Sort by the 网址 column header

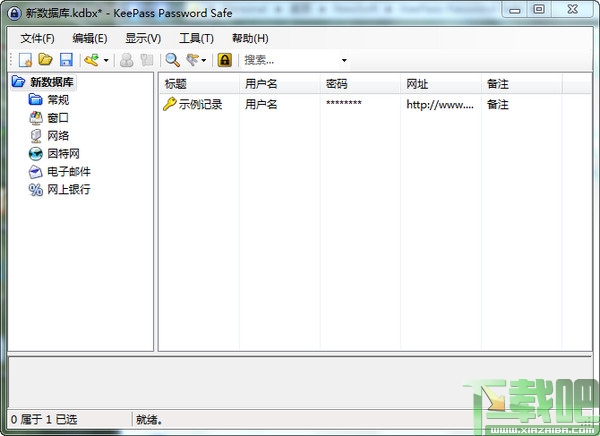[441, 84]
